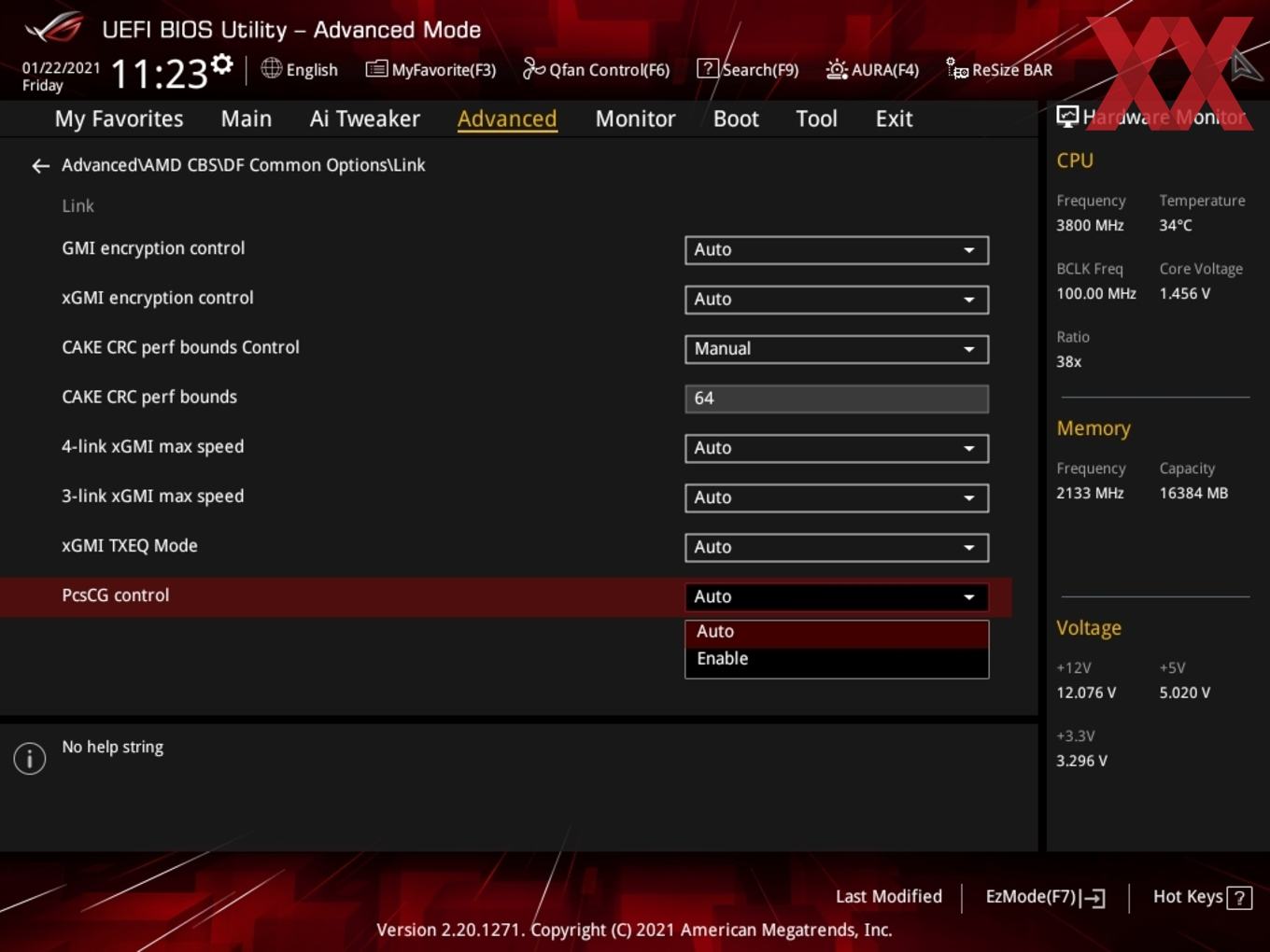Select the Advanced tab
Viewport: 1270px width, 952px height.
pos(507,119)
